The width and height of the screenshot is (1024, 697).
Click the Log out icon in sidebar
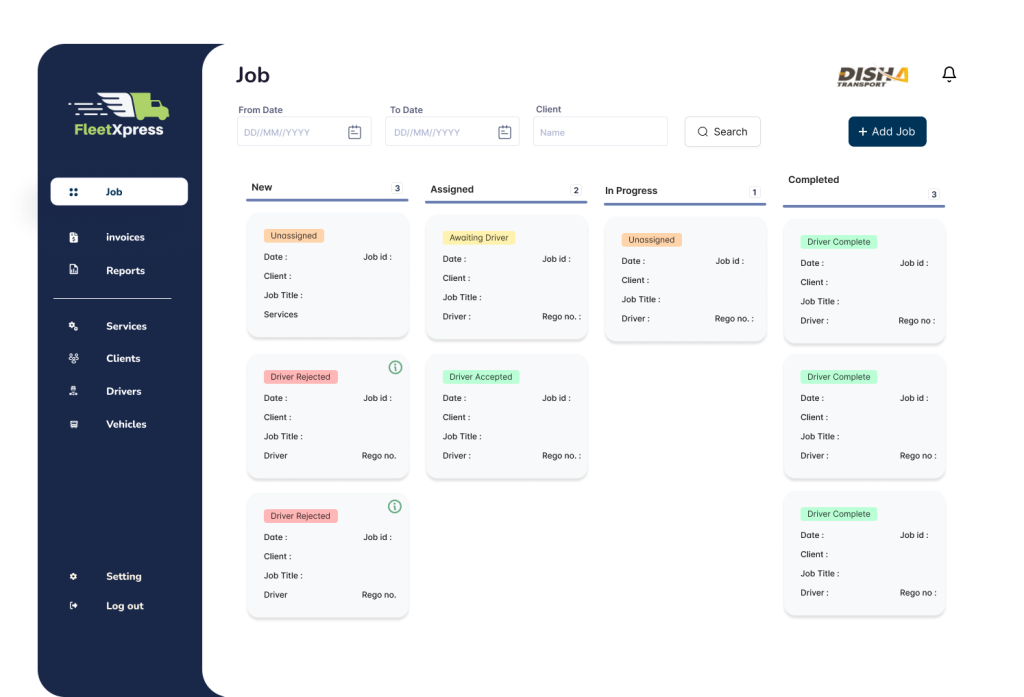tap(73, 606)
